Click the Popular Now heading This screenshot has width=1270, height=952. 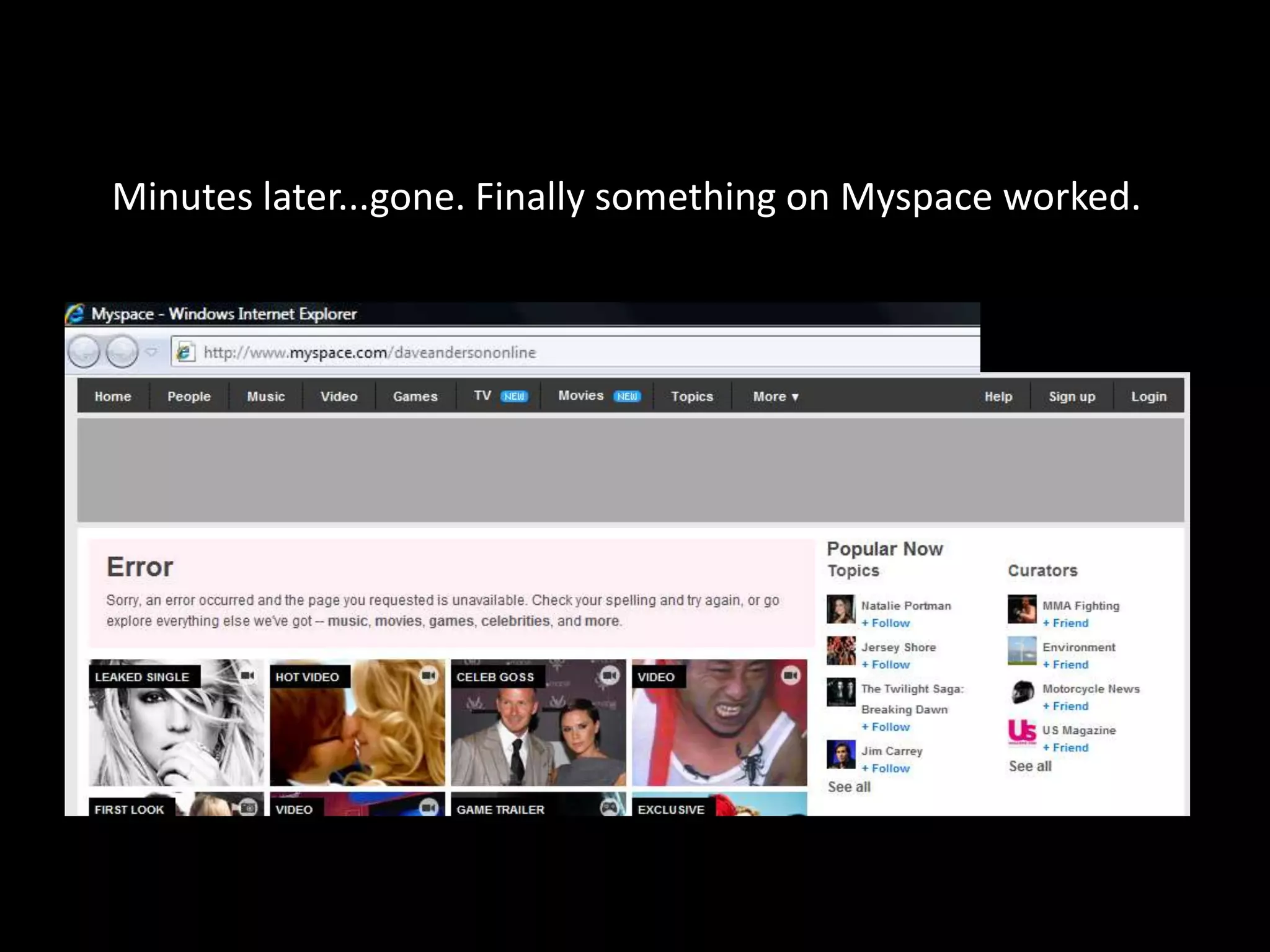point(885,549)
